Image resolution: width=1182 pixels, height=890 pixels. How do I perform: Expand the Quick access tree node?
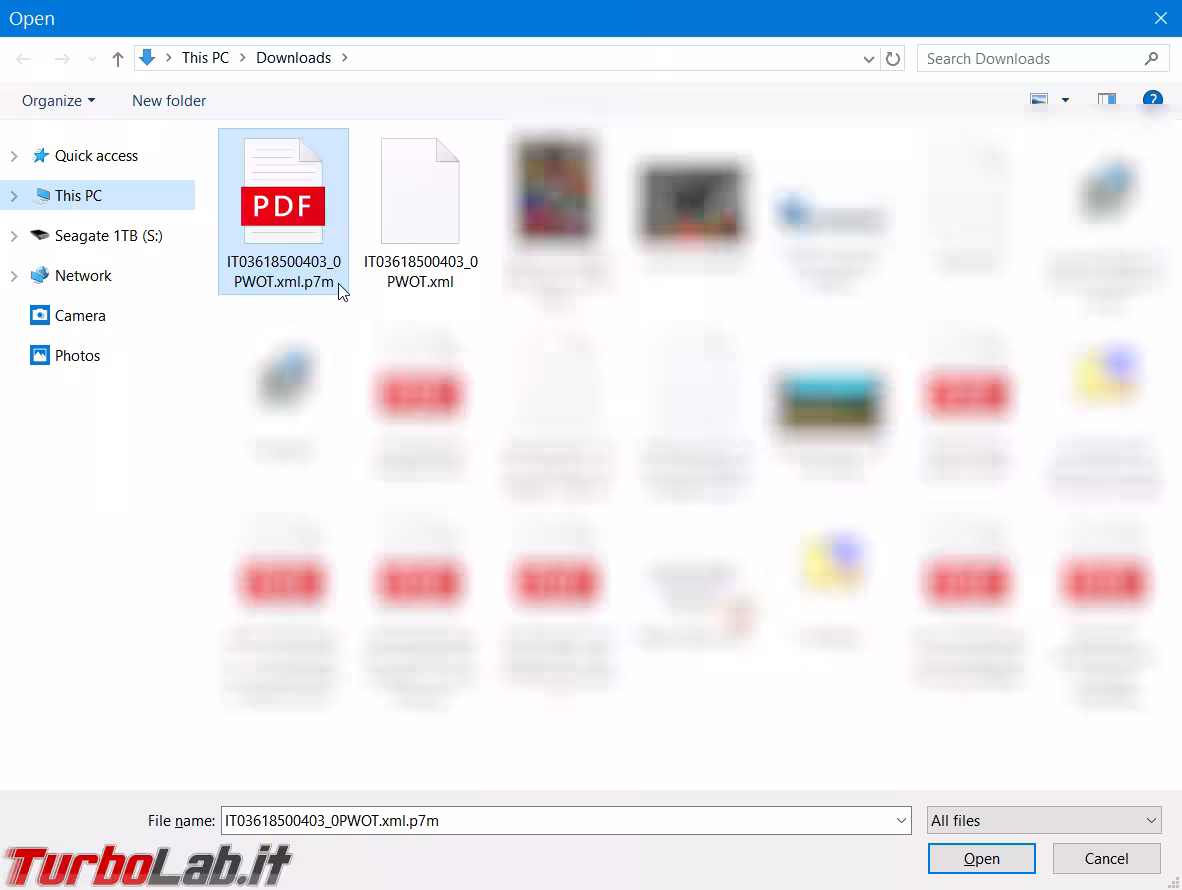click(x=14, y=156)
